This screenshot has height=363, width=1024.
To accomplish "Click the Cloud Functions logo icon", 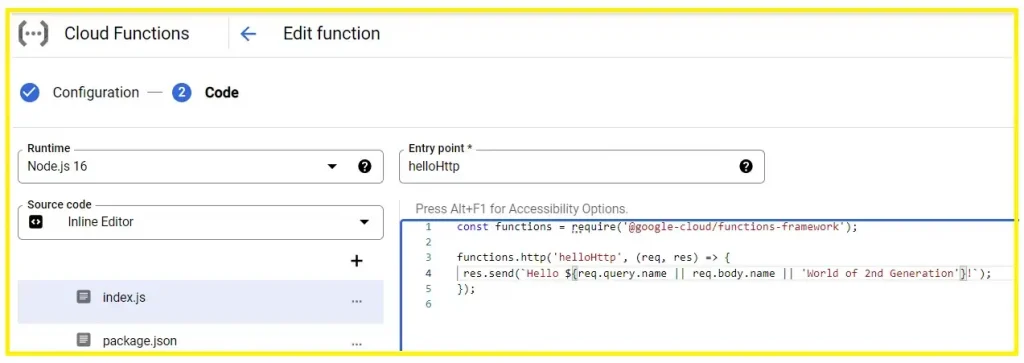I will coord(33,33).
